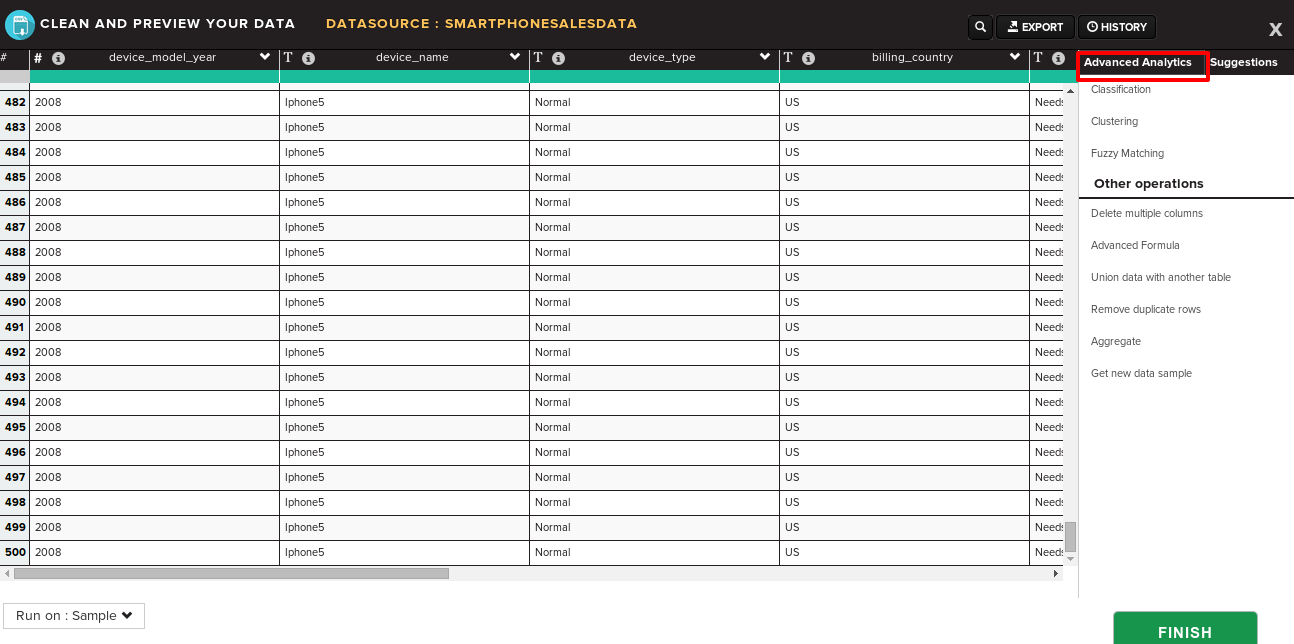Click vertical scrollbar down arrow
Viewport: 1294px width, 644px height.
[1070, 559]
